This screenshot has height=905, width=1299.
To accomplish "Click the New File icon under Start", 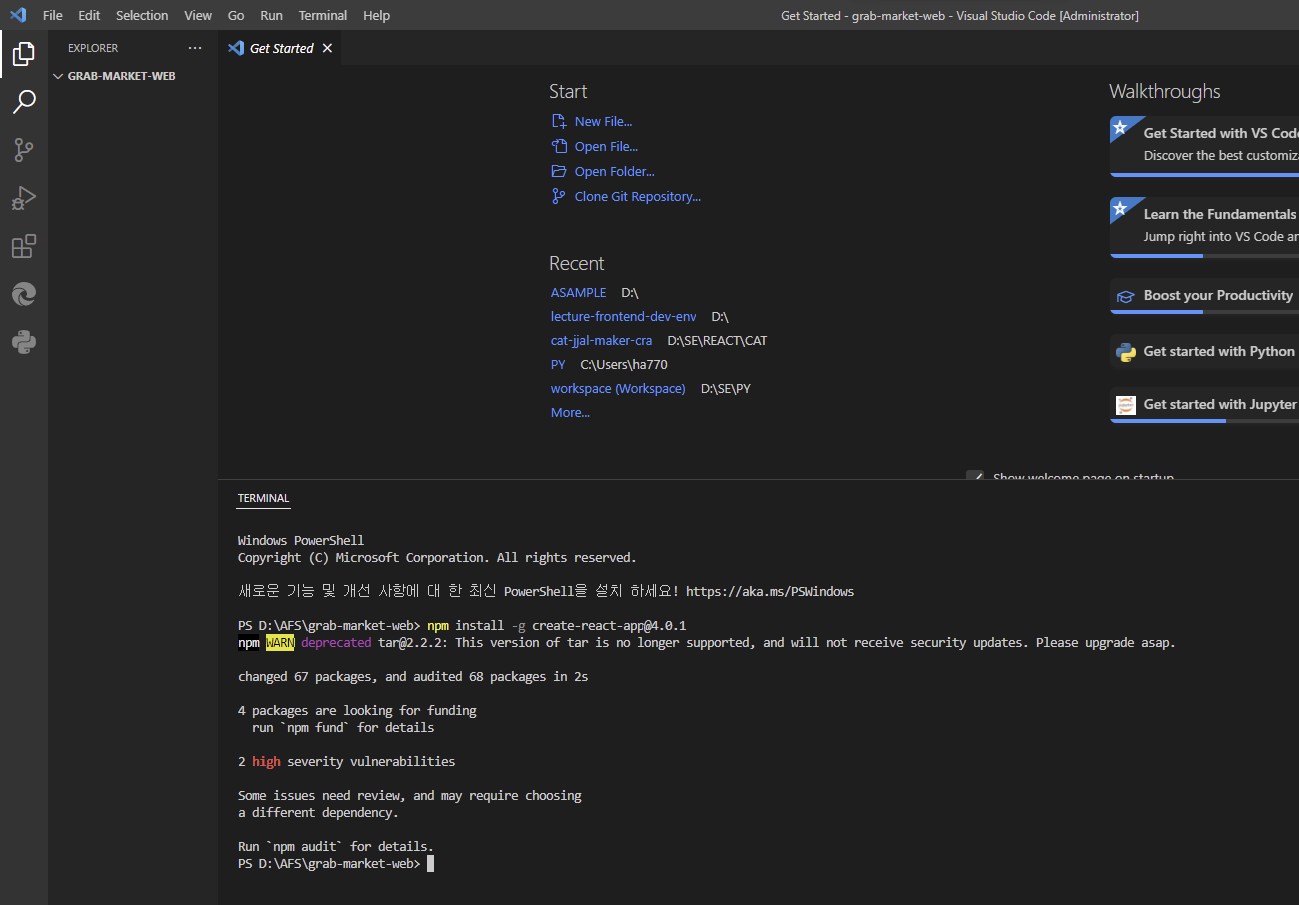I will click(559, 122).
